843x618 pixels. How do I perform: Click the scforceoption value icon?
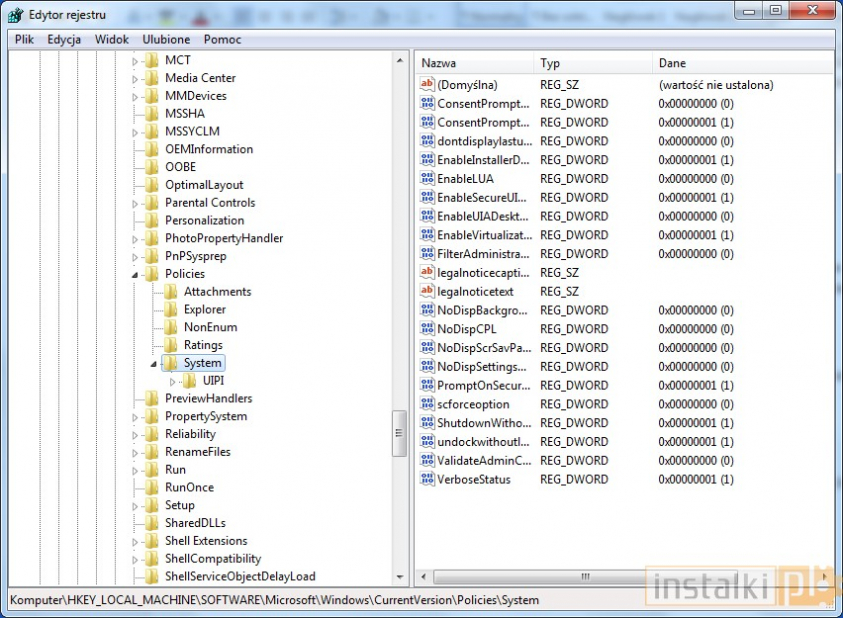tap(427, 404)
